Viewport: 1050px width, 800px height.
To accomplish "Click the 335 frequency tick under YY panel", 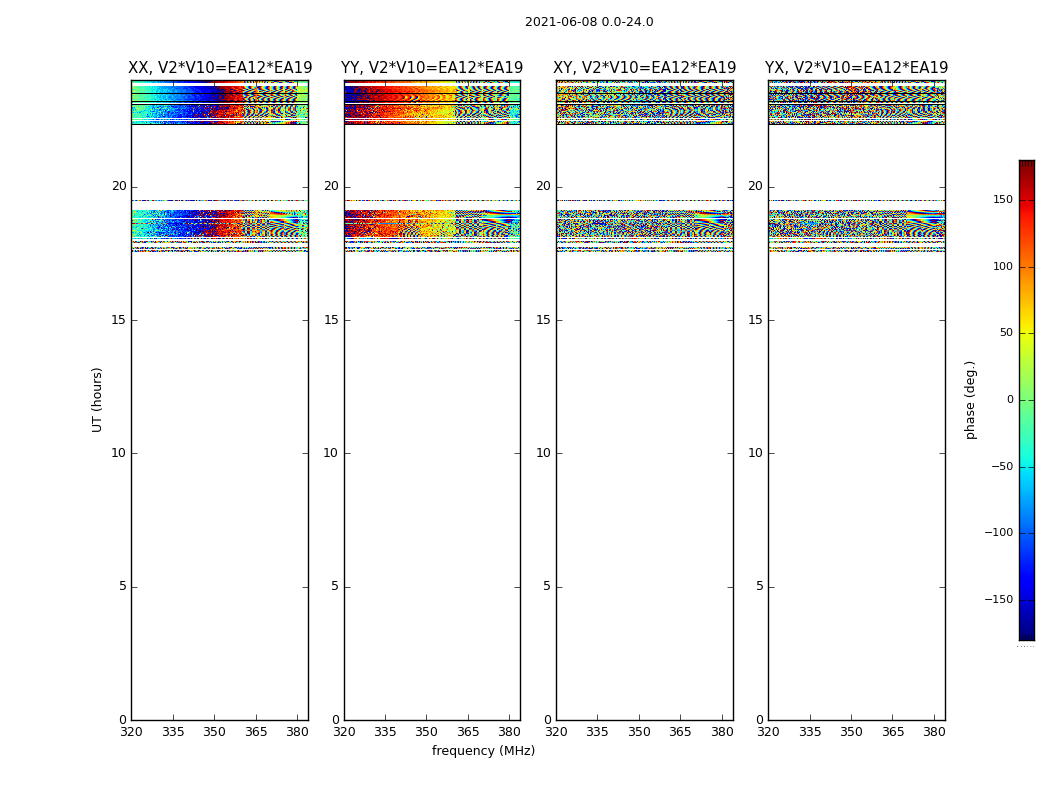I will pyautogui.click(x=385, y=732).
